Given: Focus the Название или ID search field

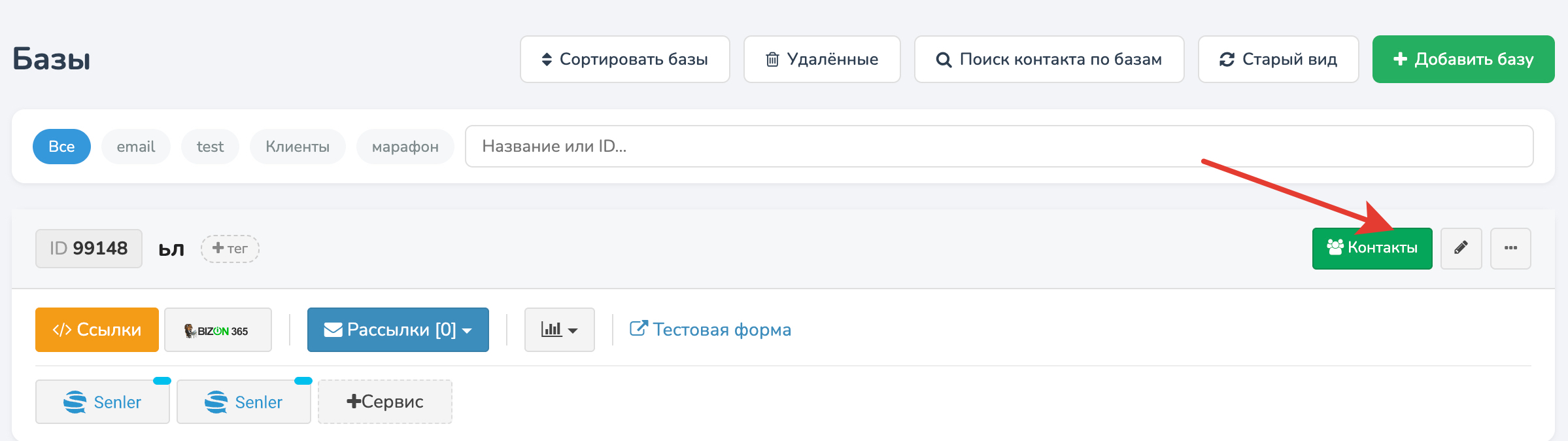Looking at the screenshot, I should 998,147.
